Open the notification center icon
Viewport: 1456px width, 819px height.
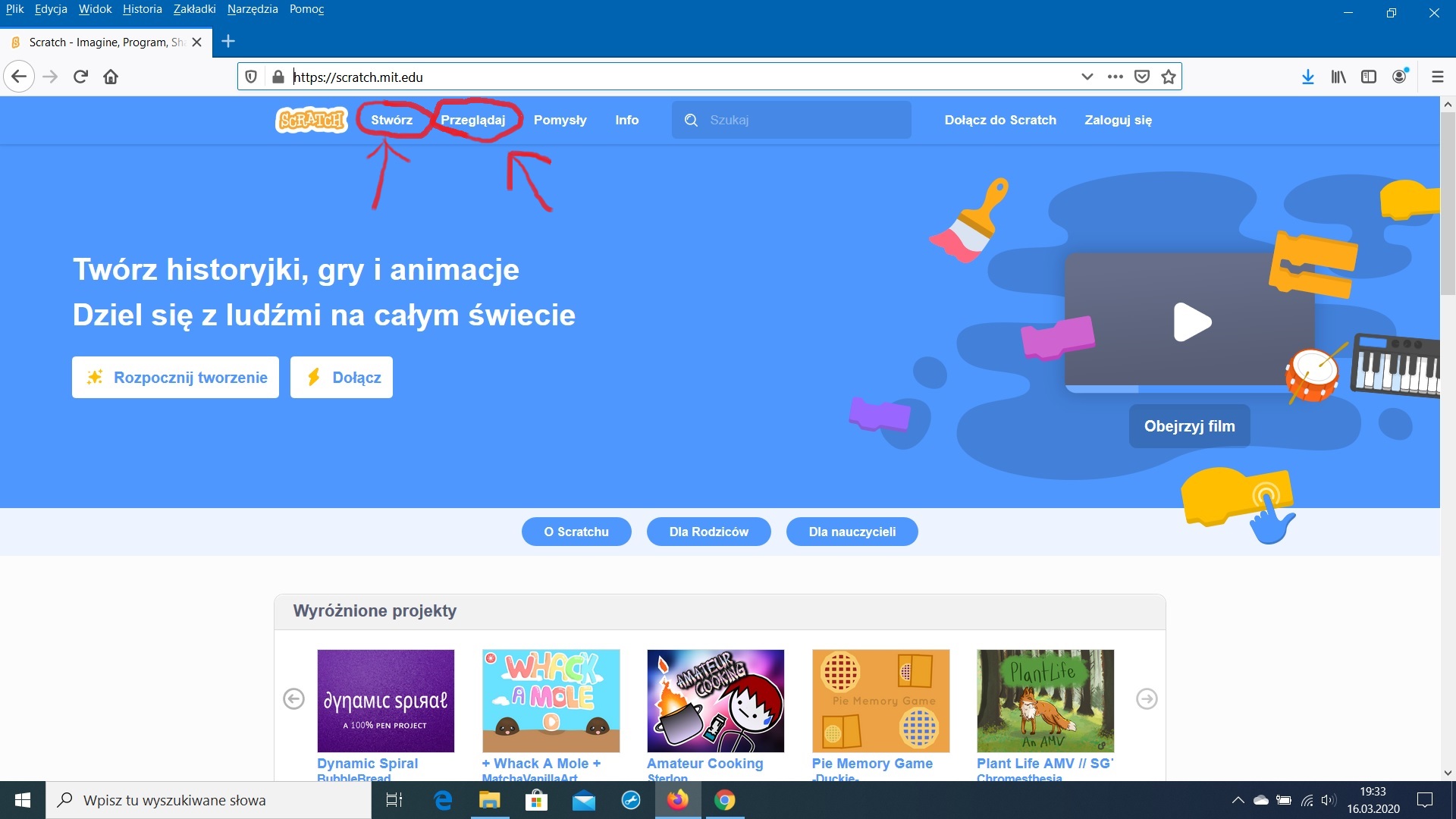(x=1425, y=800)
